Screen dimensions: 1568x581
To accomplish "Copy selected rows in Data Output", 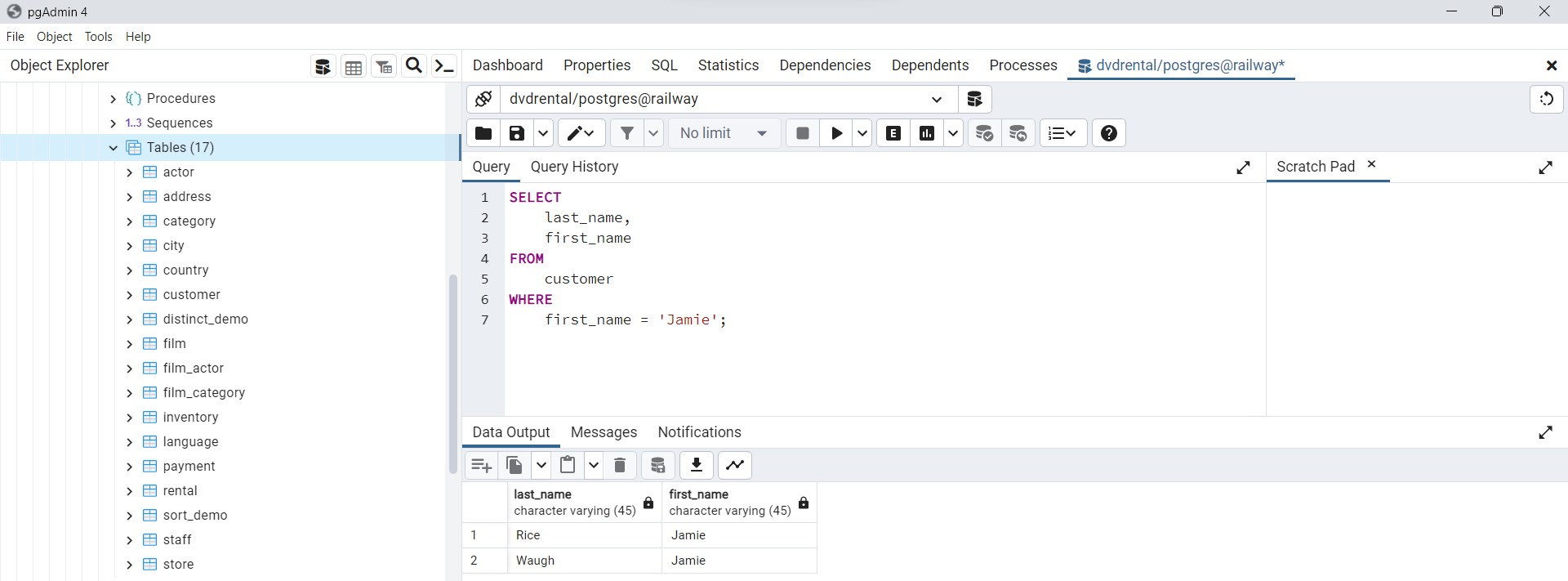I will (514, 465).
